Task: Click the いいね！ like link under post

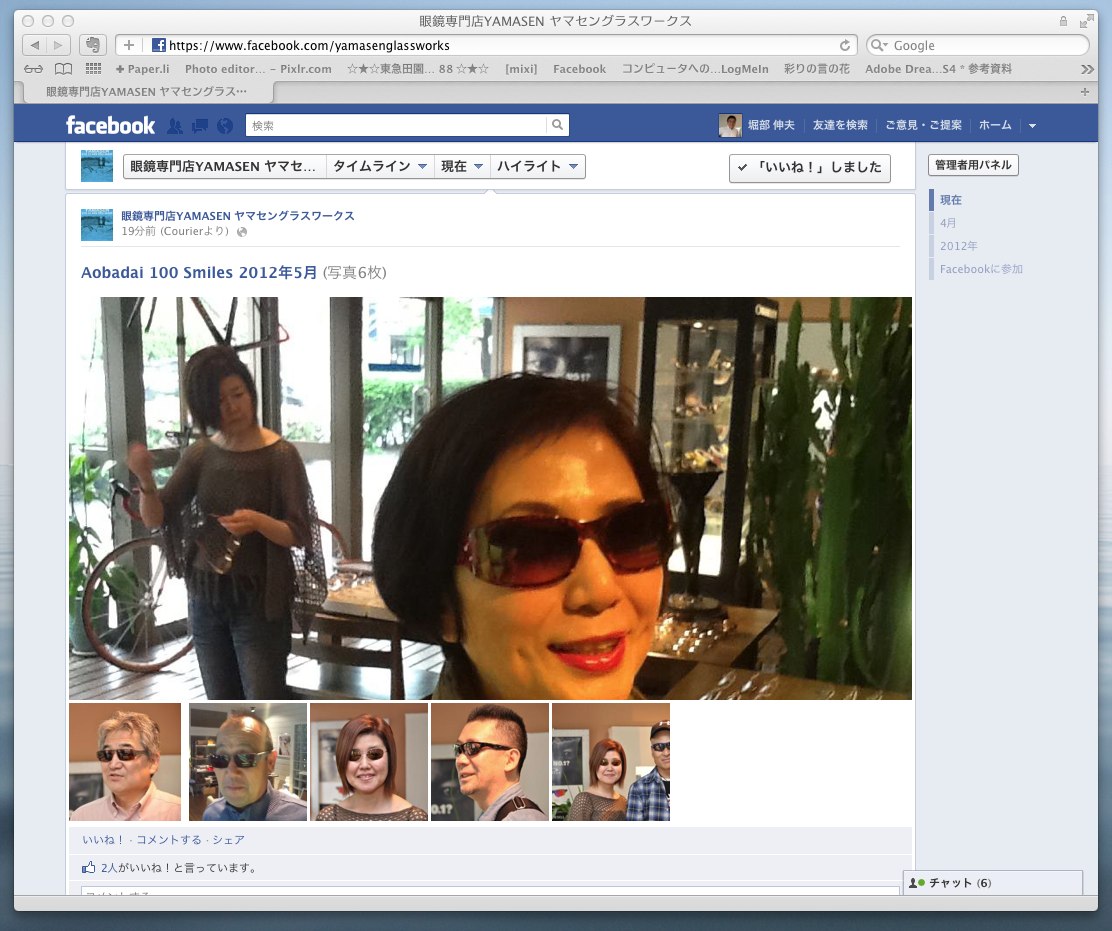Action: 103,840
